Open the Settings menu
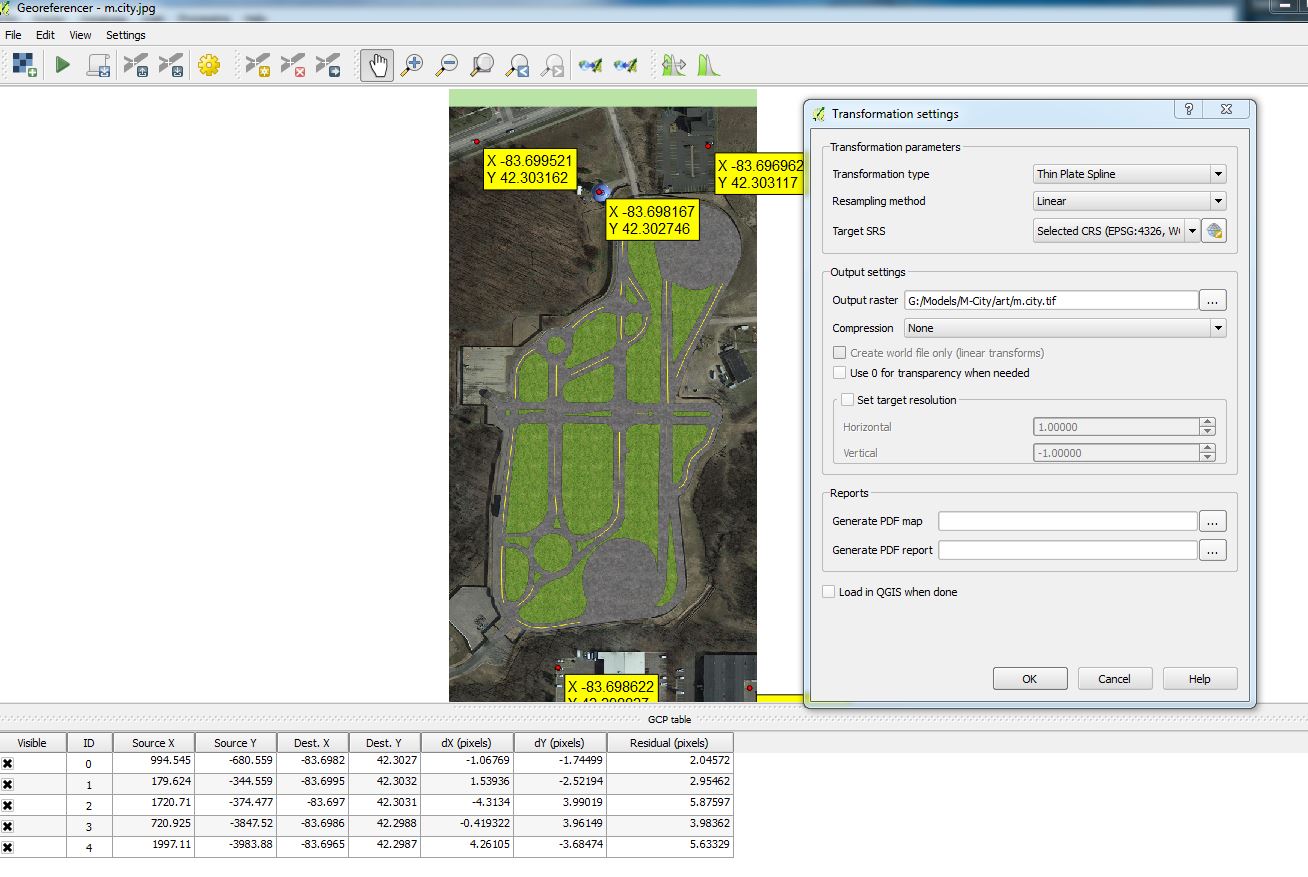The width and height of the screenshot is (1308, 877). (x=126, y=35)
